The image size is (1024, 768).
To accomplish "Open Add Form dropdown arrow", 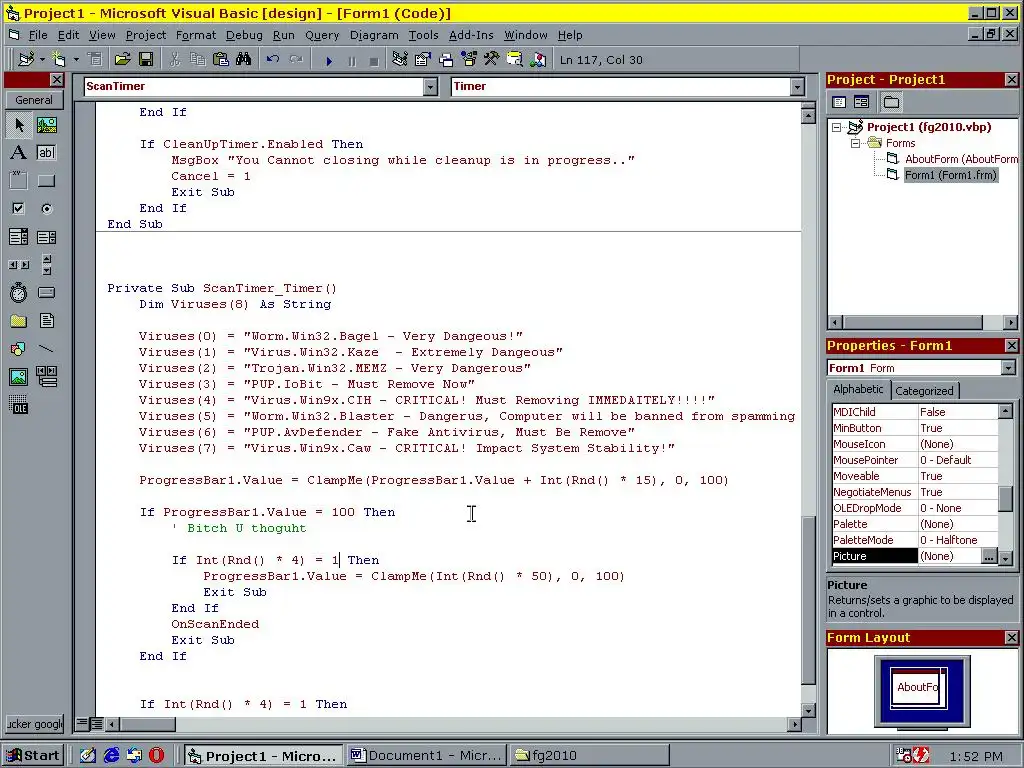I will [76, 60].
